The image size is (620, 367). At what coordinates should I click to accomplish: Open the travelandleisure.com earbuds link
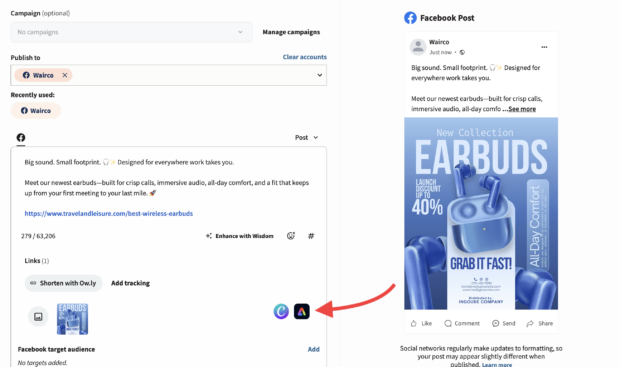coord(109,214)
